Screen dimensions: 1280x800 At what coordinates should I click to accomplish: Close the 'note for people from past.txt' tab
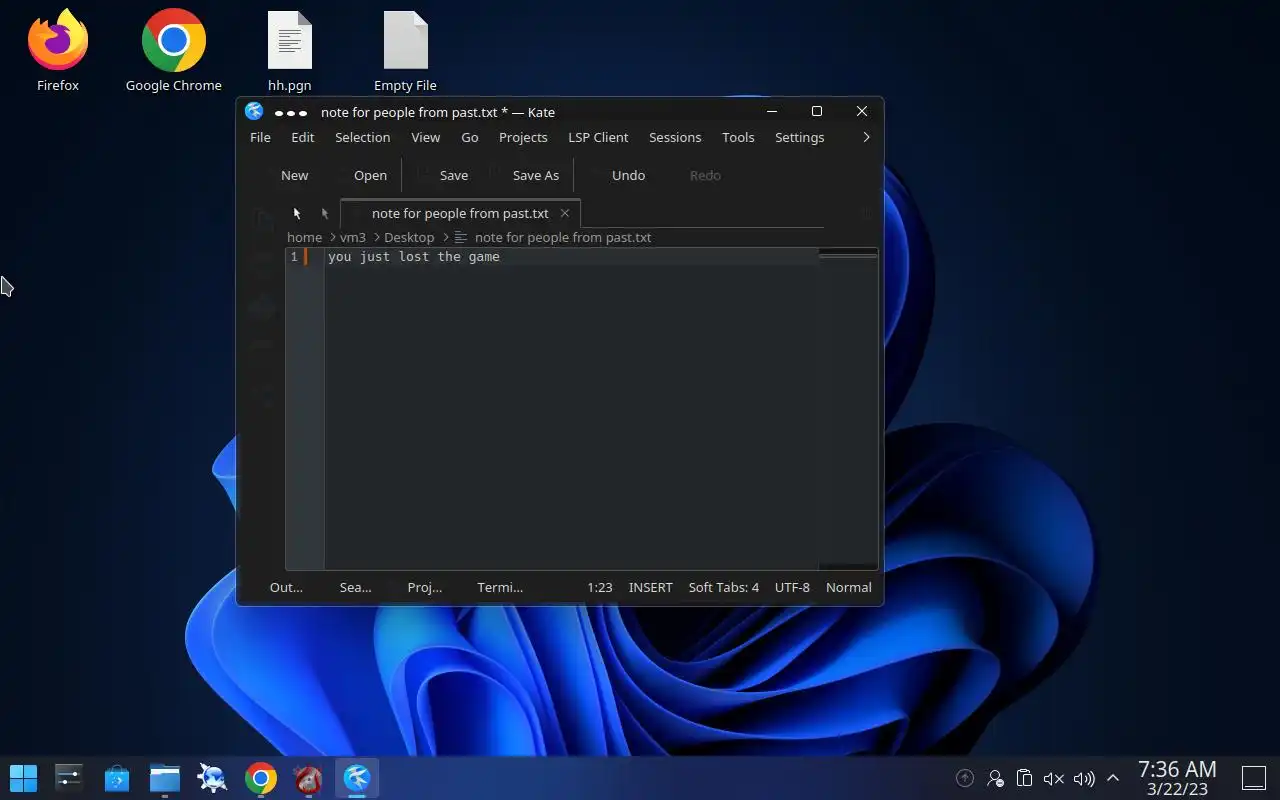pos(565,213)
